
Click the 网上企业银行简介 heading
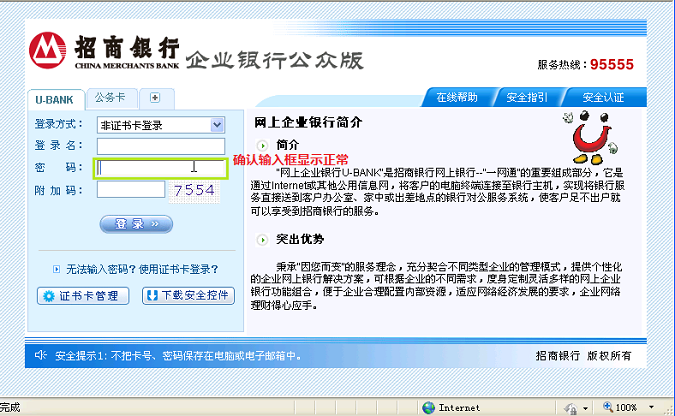pos(308,122)
